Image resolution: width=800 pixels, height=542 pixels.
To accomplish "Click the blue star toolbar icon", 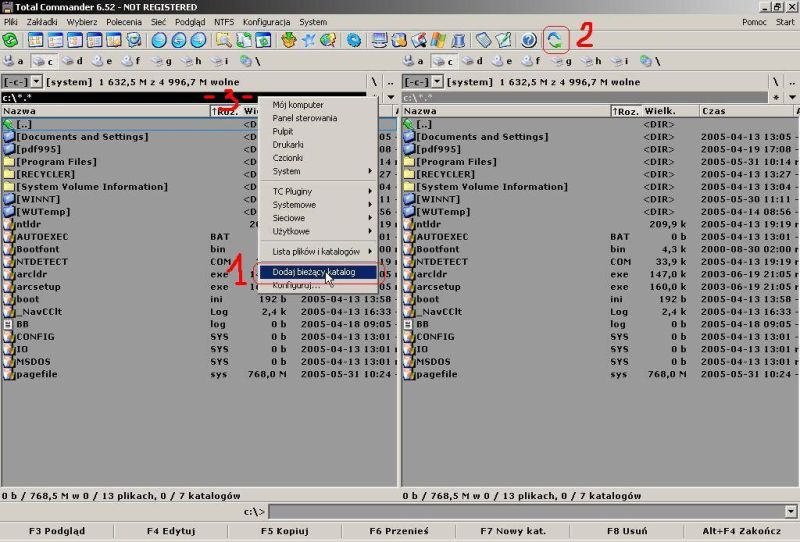I will pyautogui.click(x=308, y=40).
